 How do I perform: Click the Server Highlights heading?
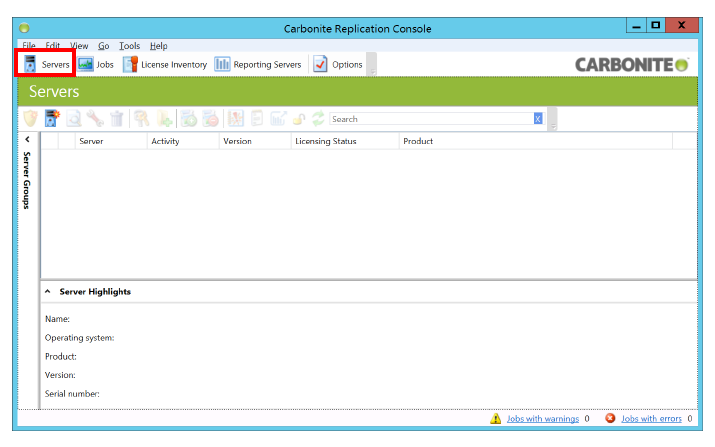(95, 291)
